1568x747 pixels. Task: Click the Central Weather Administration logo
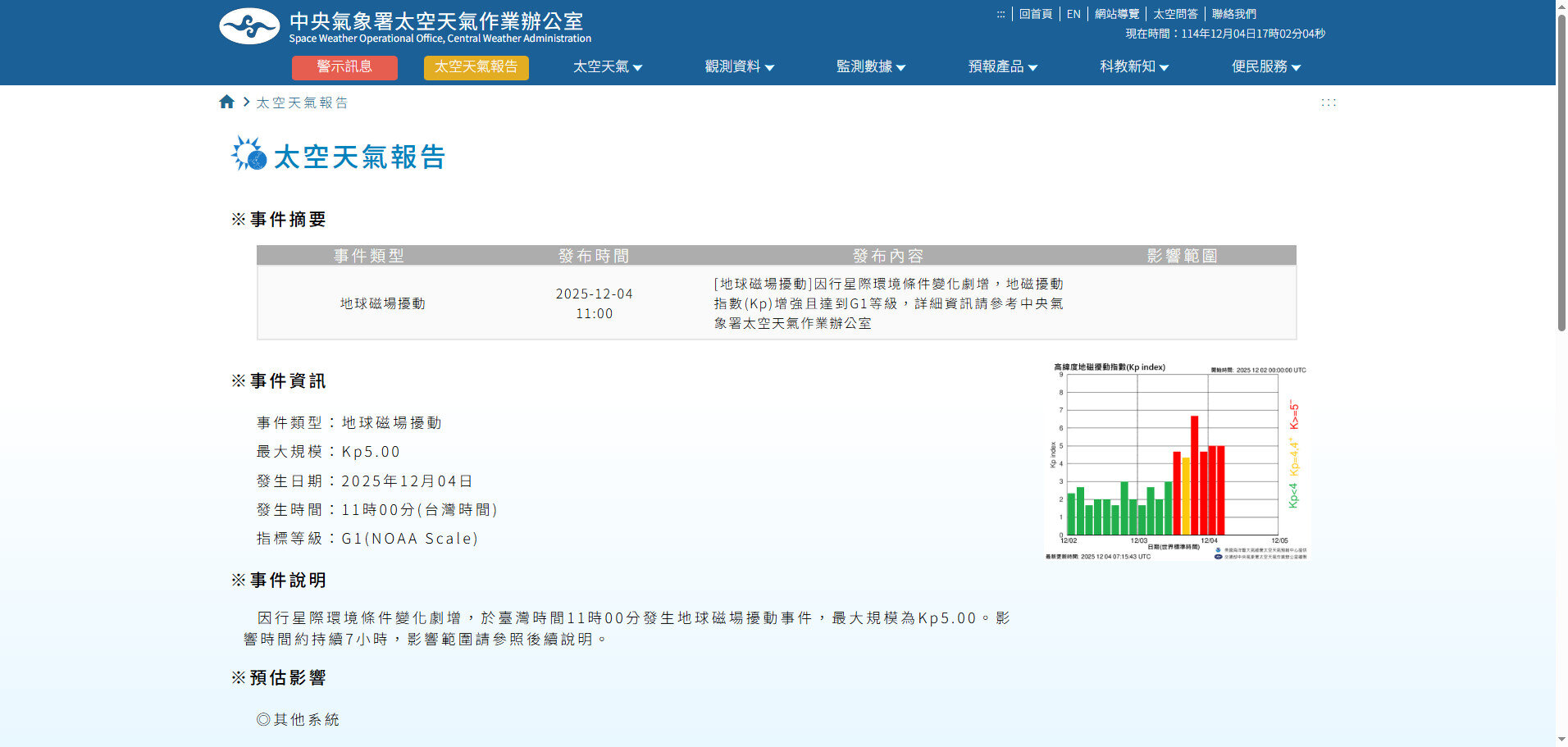coord(249,26)
